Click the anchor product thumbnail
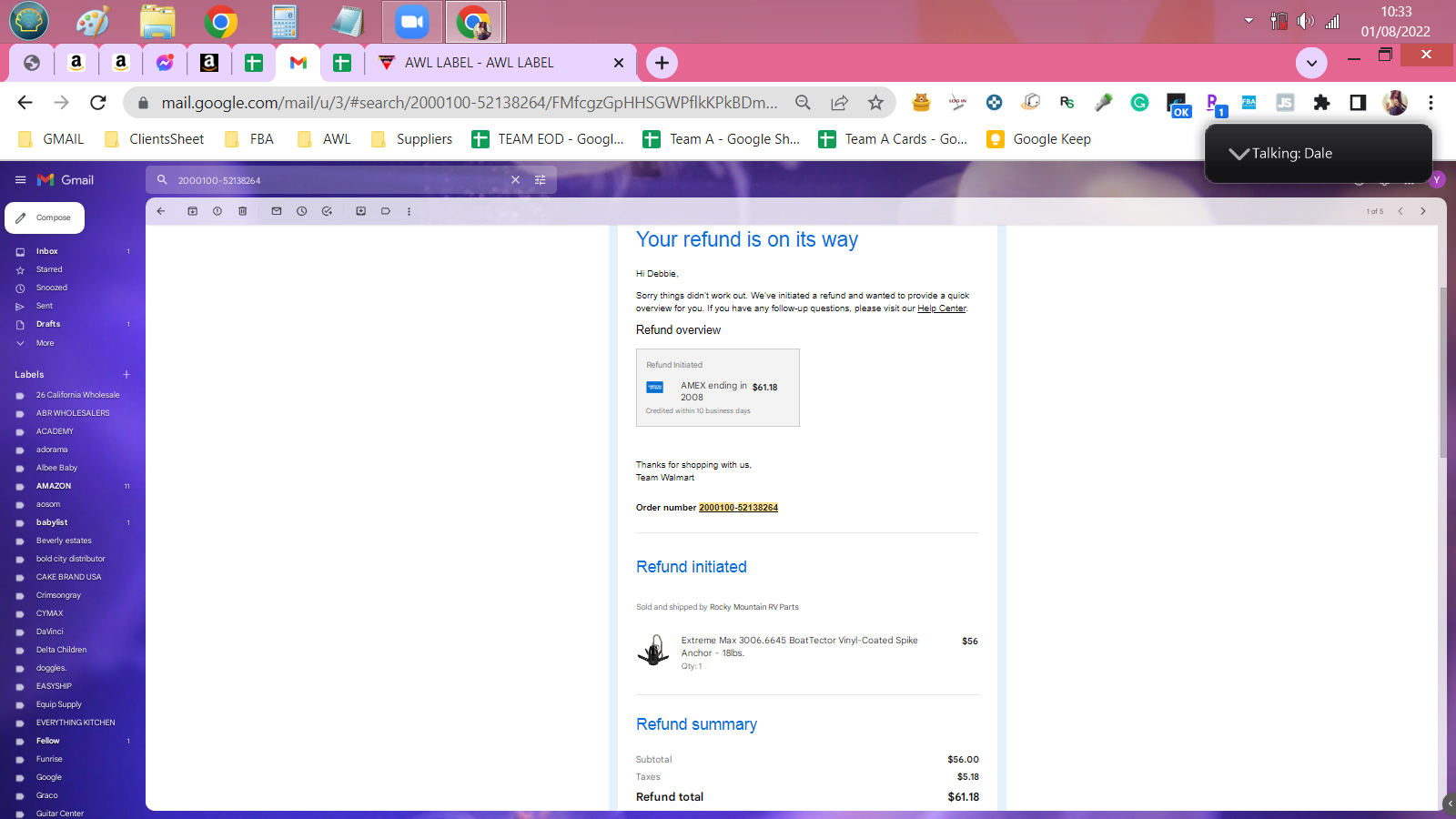The image size is (1456, 819). point(653,651)
